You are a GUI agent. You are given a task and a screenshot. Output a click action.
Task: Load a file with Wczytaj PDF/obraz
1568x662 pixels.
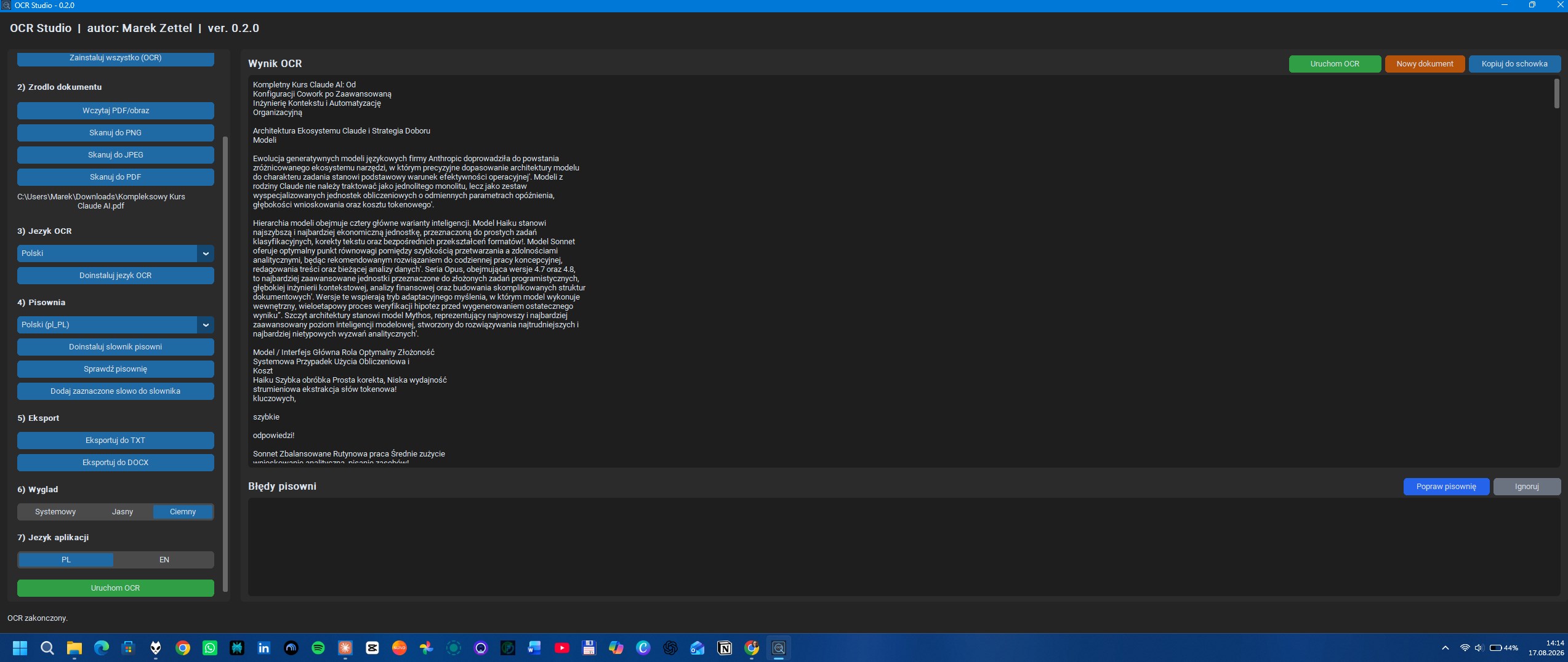point(116,111)
